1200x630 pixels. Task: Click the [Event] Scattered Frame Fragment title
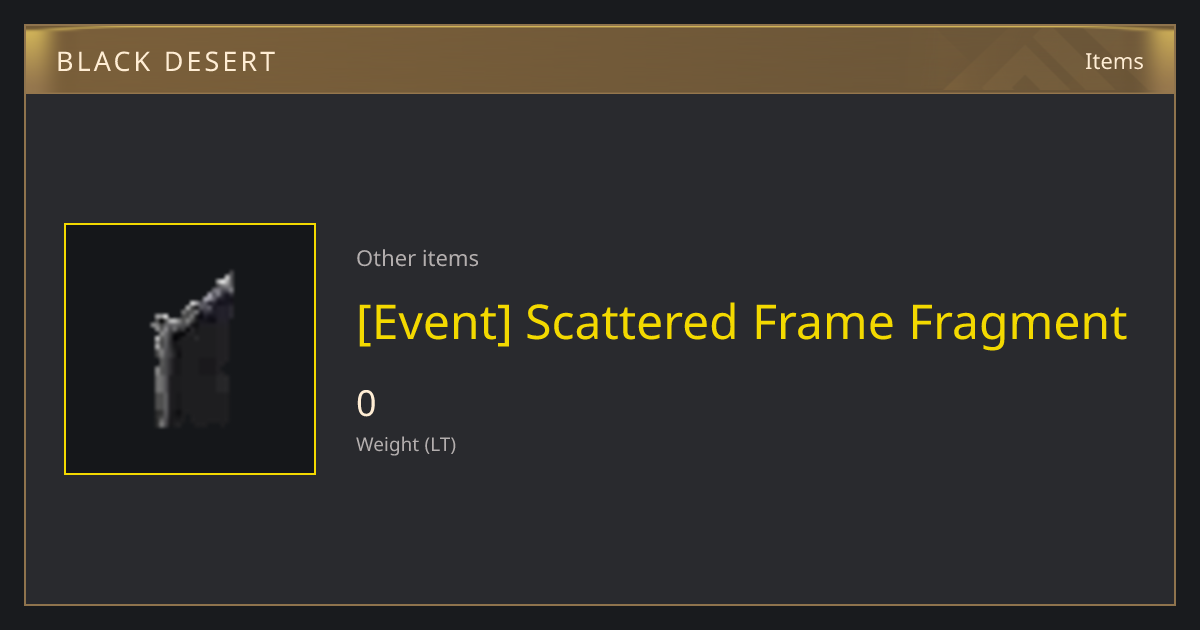(742, 323)
